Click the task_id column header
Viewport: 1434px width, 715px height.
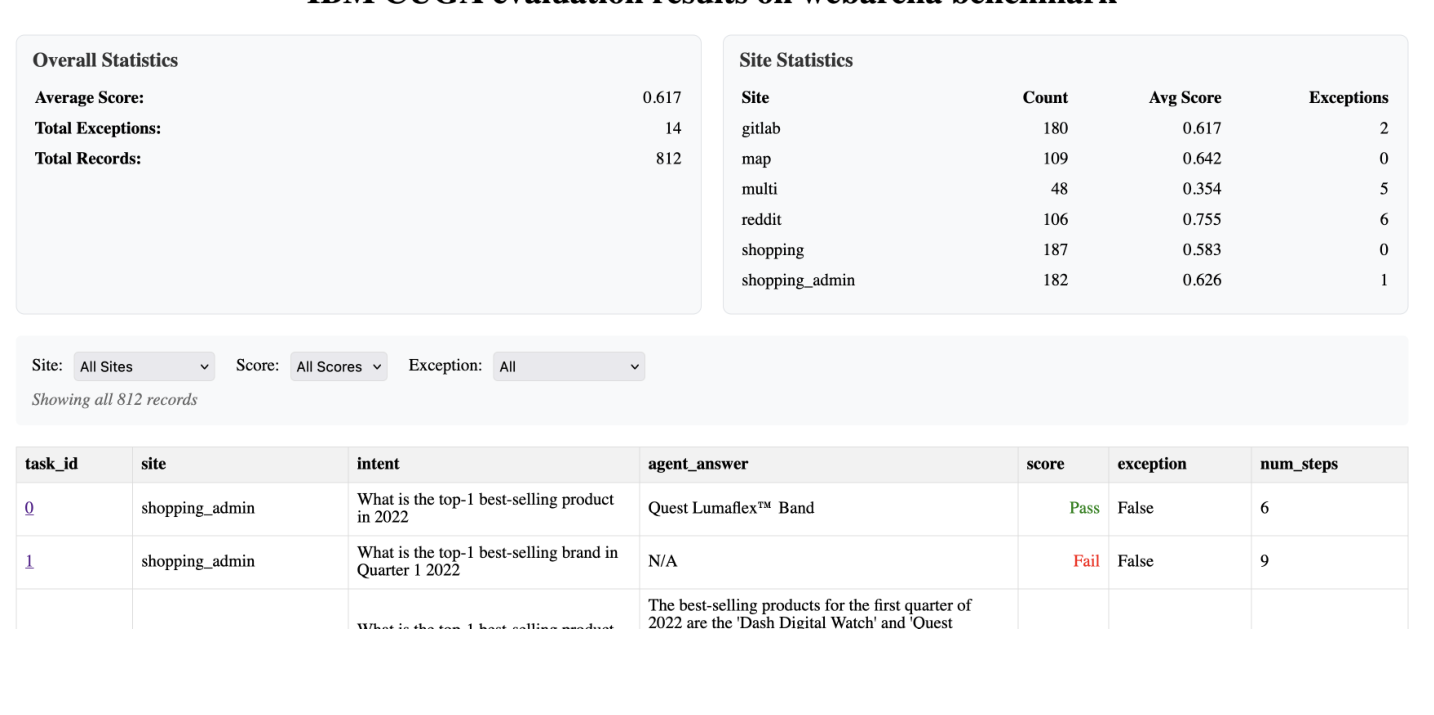pyautogui.click(x=51, y=464)
